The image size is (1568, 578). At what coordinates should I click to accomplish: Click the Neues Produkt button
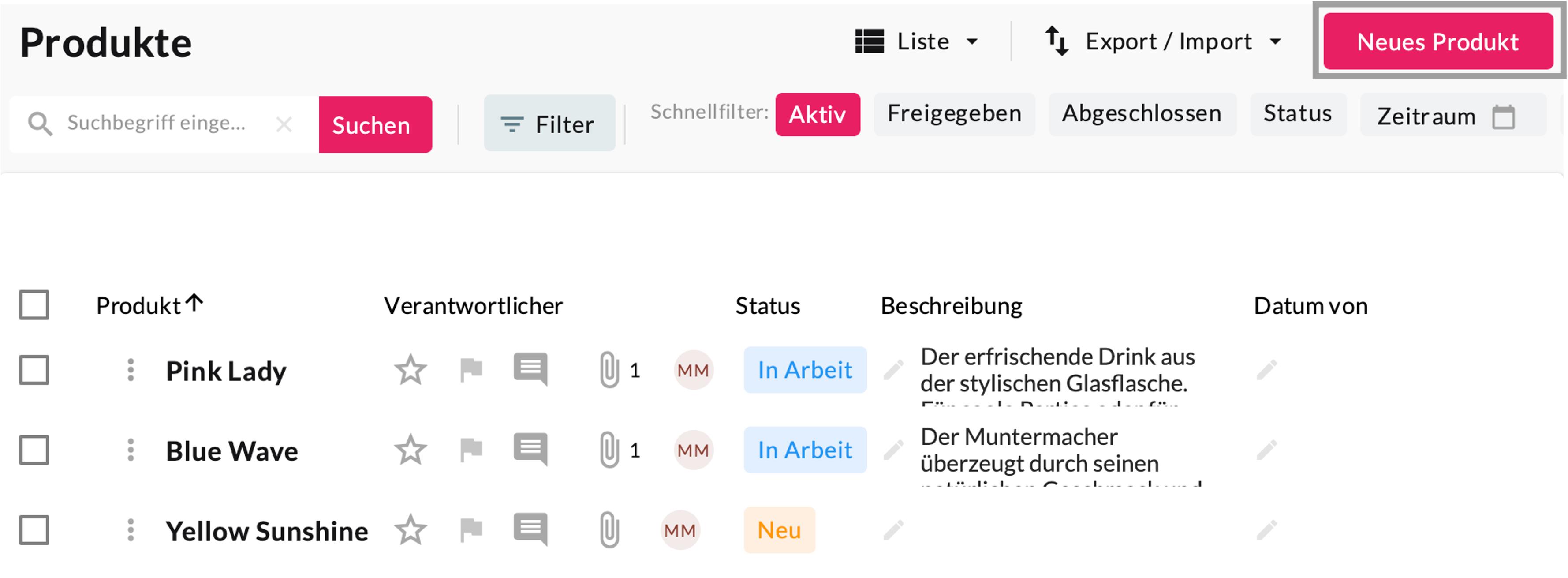click(x=1438, y=41)
